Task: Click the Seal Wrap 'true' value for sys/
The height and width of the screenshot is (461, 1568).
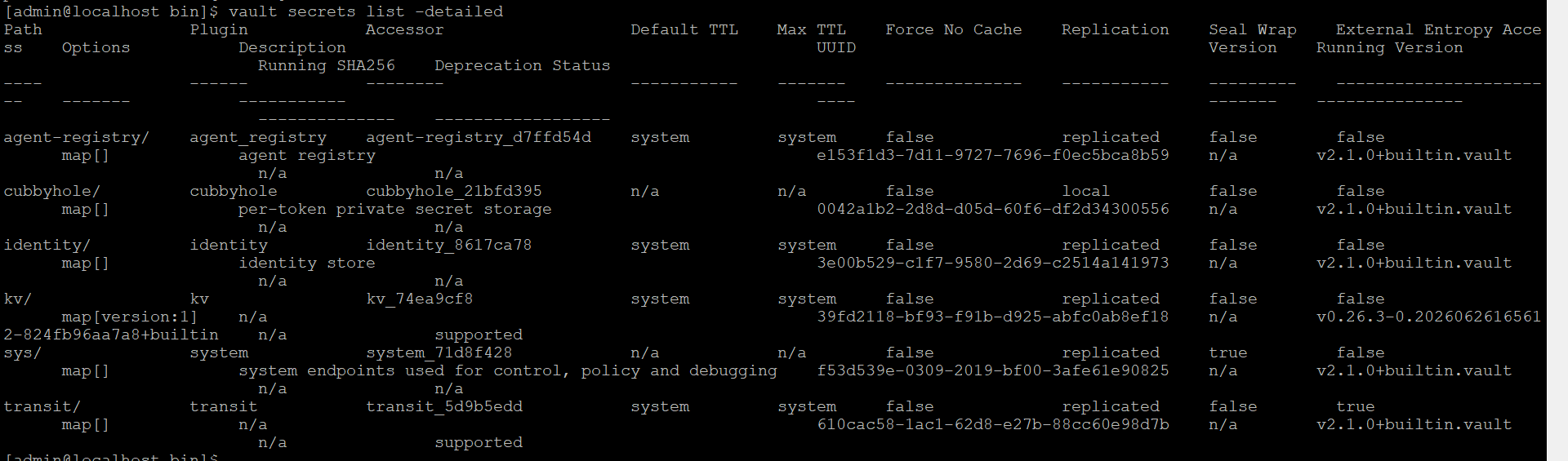Action: [x=1228, y=352]
